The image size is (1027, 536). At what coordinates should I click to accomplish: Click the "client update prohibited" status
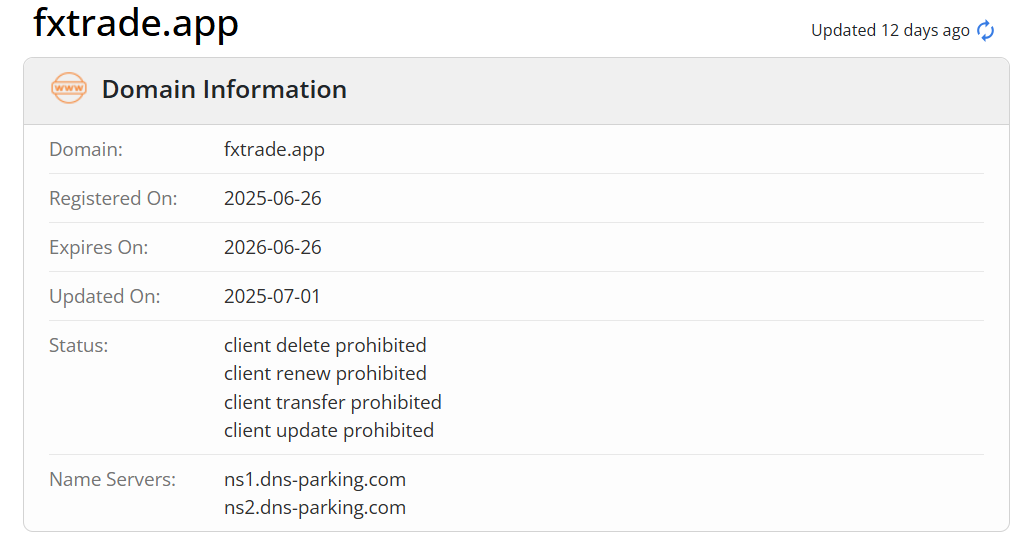[329, 430]
